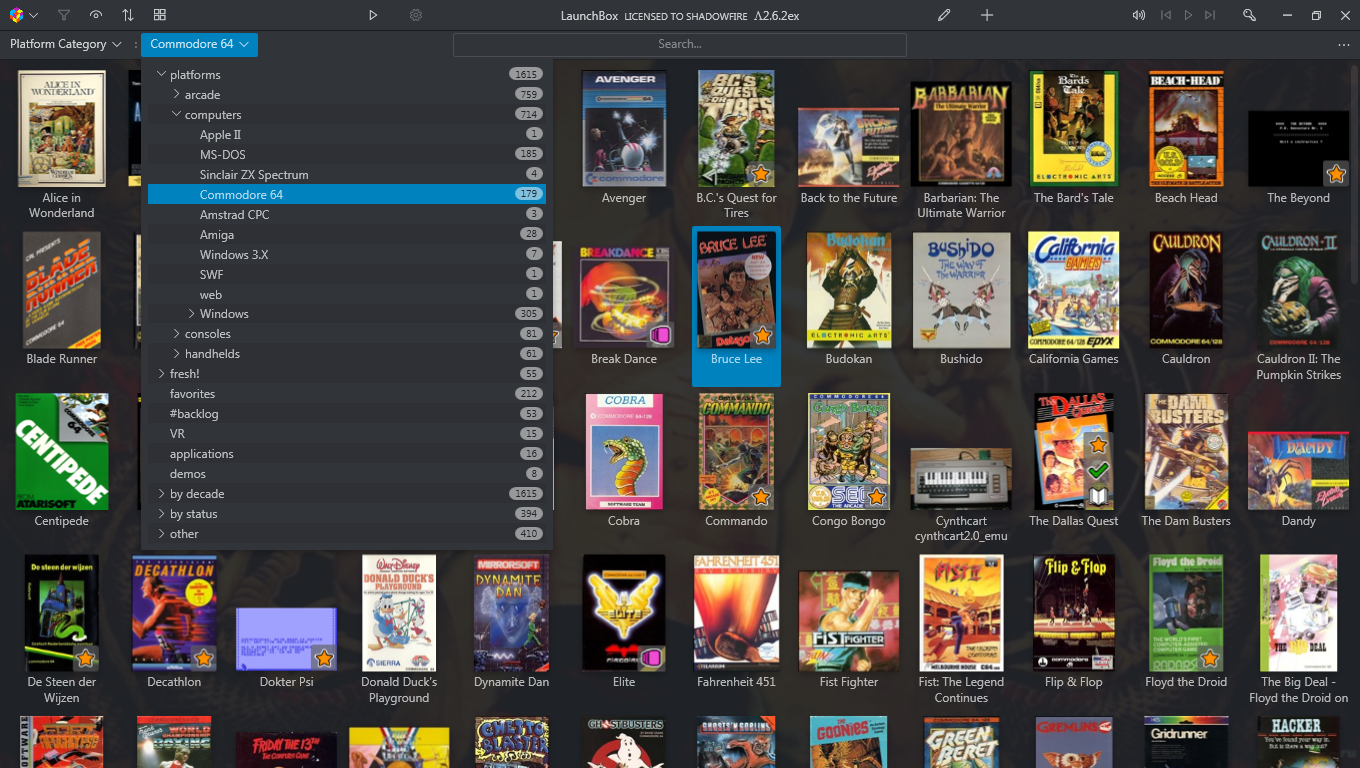Open the three-dot more options menu
The image size is (1360, 768).
click(1343, 44)
